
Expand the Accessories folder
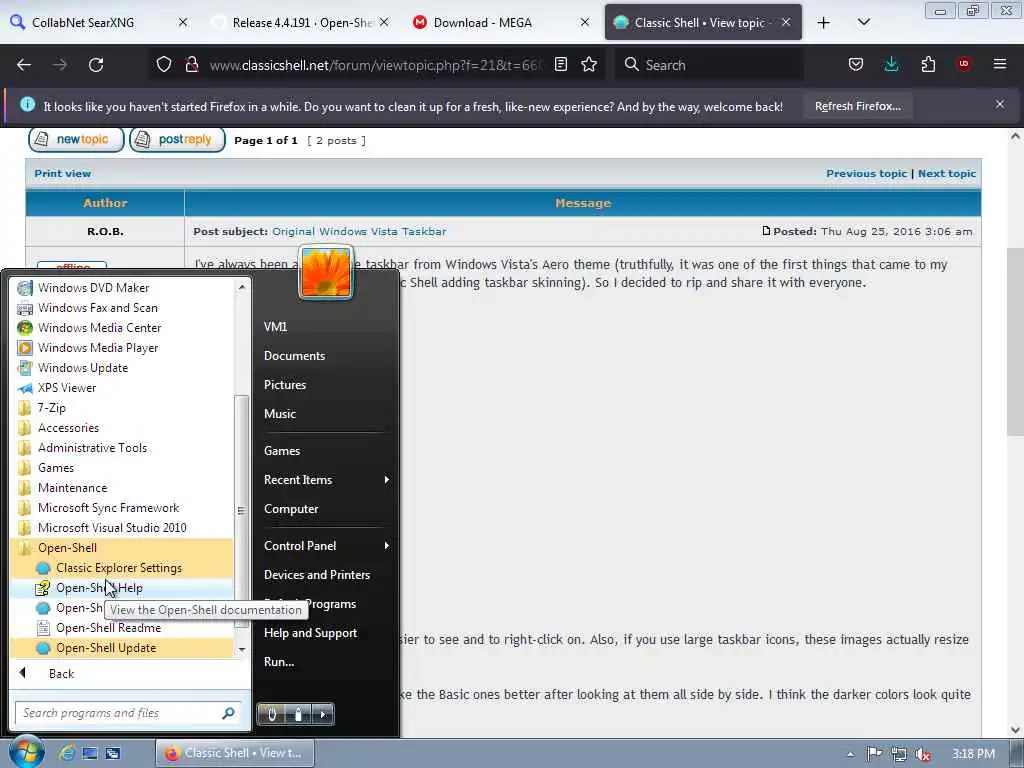click(x=122, y=428)
